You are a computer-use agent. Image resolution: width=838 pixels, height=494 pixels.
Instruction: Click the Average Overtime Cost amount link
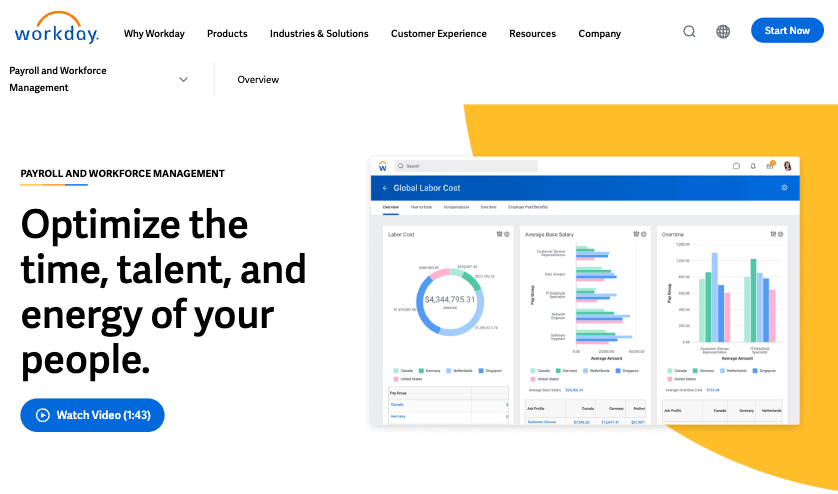coord(713,390)
